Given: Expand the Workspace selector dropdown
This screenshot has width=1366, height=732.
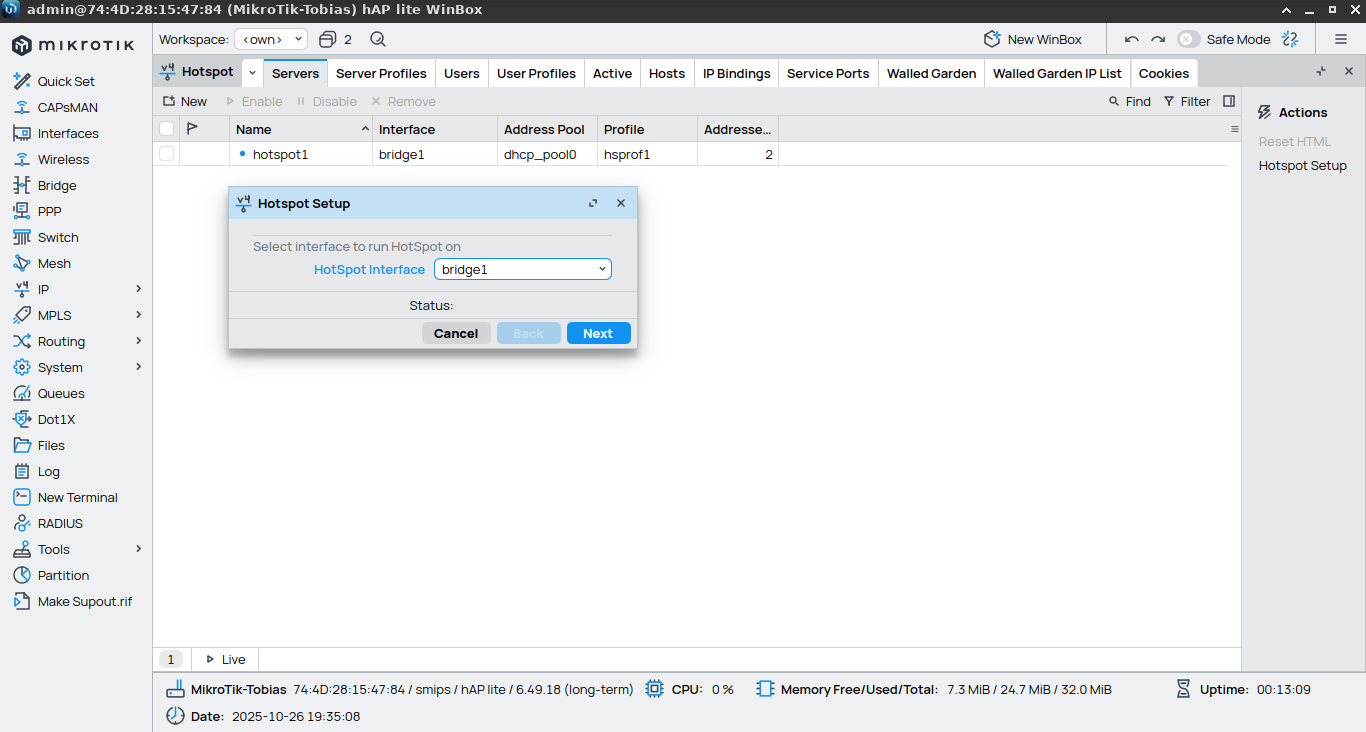Looking at the screenshot, I should click(271, 39).
